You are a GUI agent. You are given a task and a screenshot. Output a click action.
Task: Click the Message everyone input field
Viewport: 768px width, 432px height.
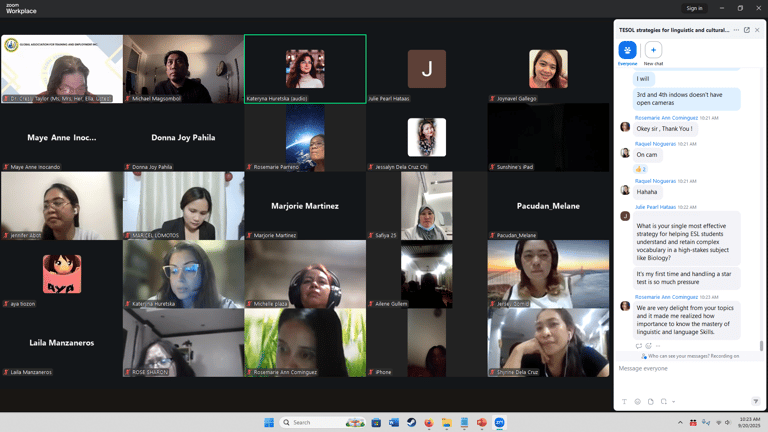[689, 368]
